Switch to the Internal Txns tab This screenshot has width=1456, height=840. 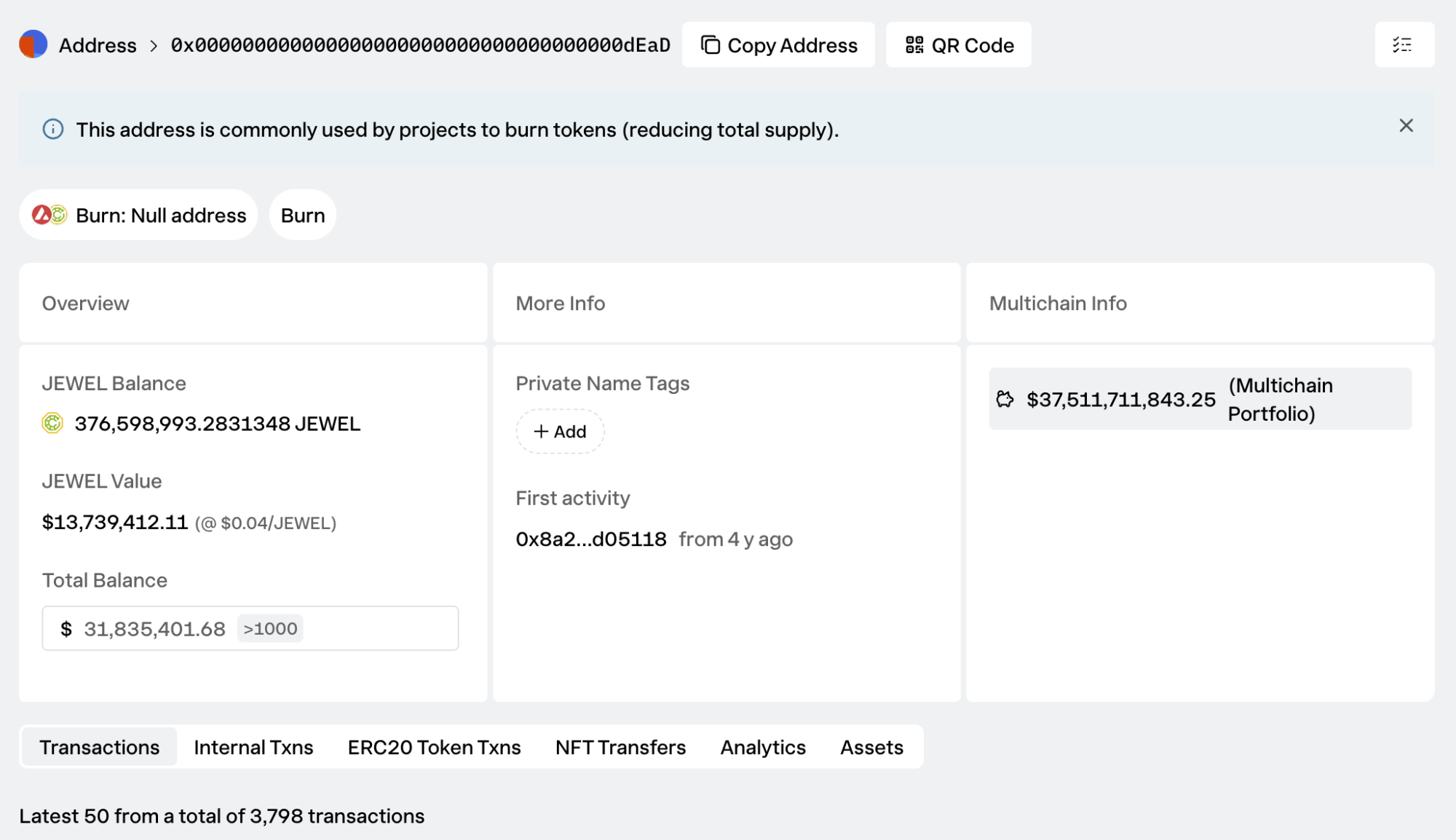tap(253, 747)
